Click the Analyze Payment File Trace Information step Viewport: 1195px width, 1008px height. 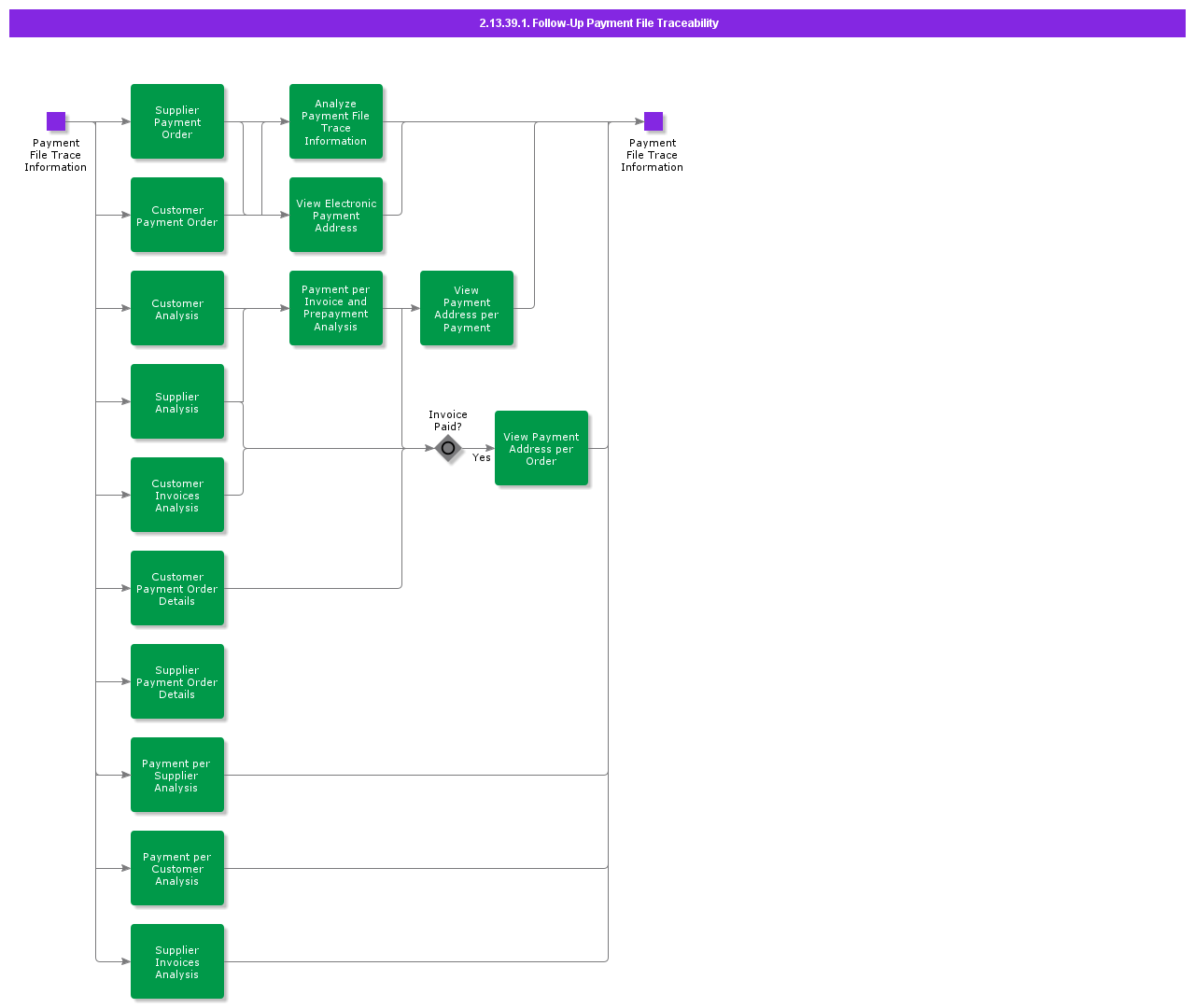click(336, 121)
